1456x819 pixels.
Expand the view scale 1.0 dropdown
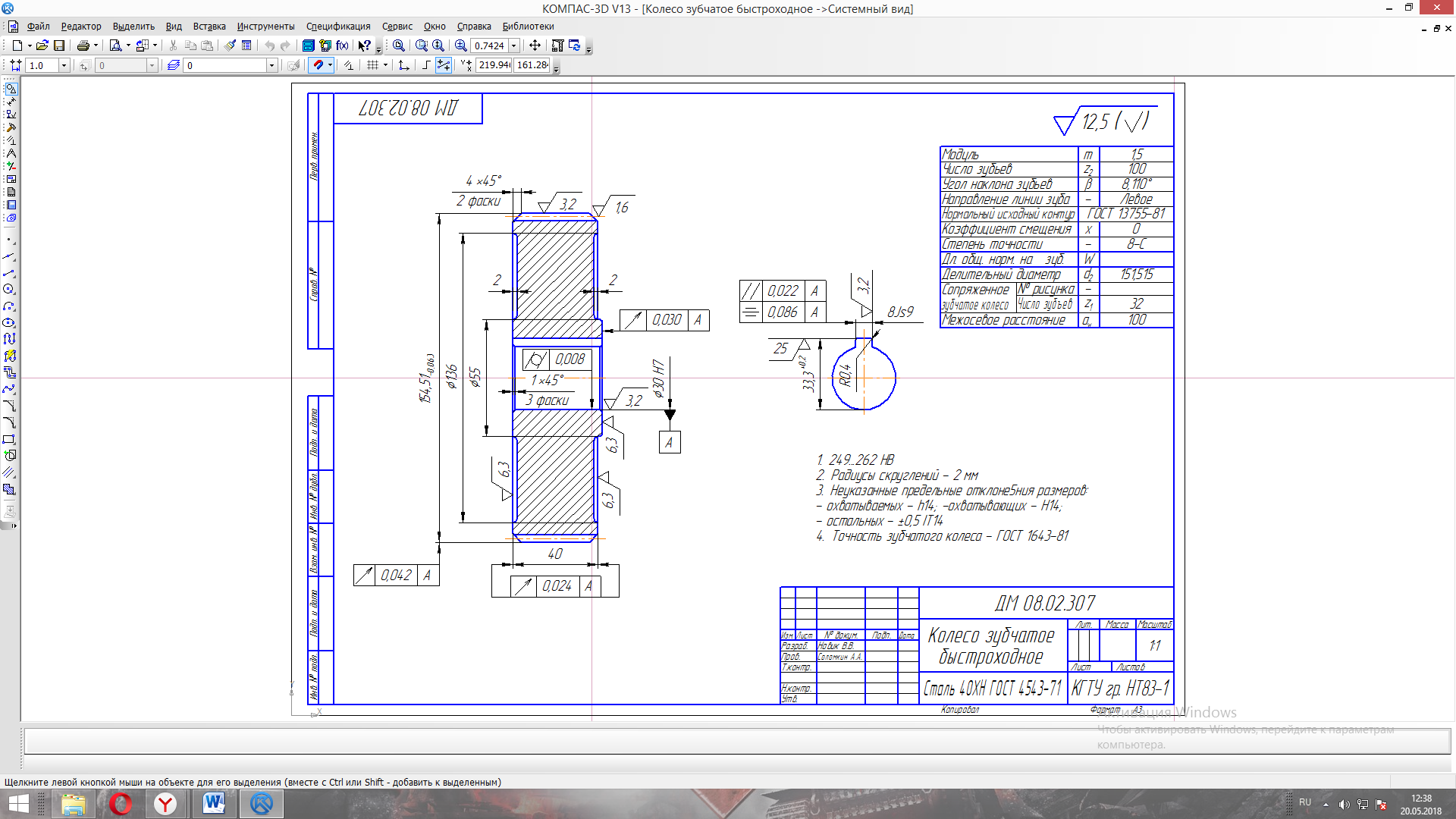tap(64, 66)
